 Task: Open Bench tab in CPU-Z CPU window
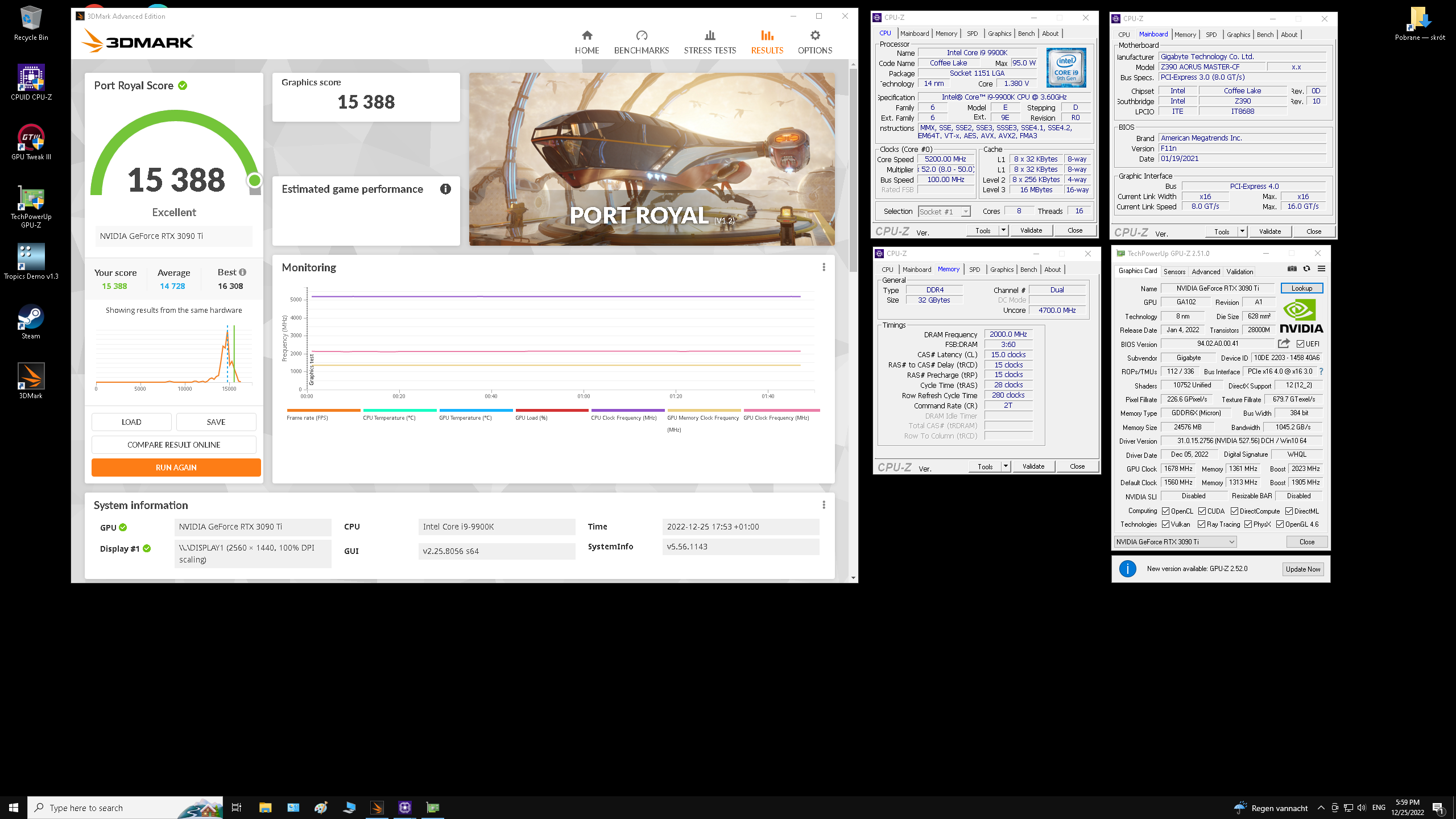pos(1027,34)
